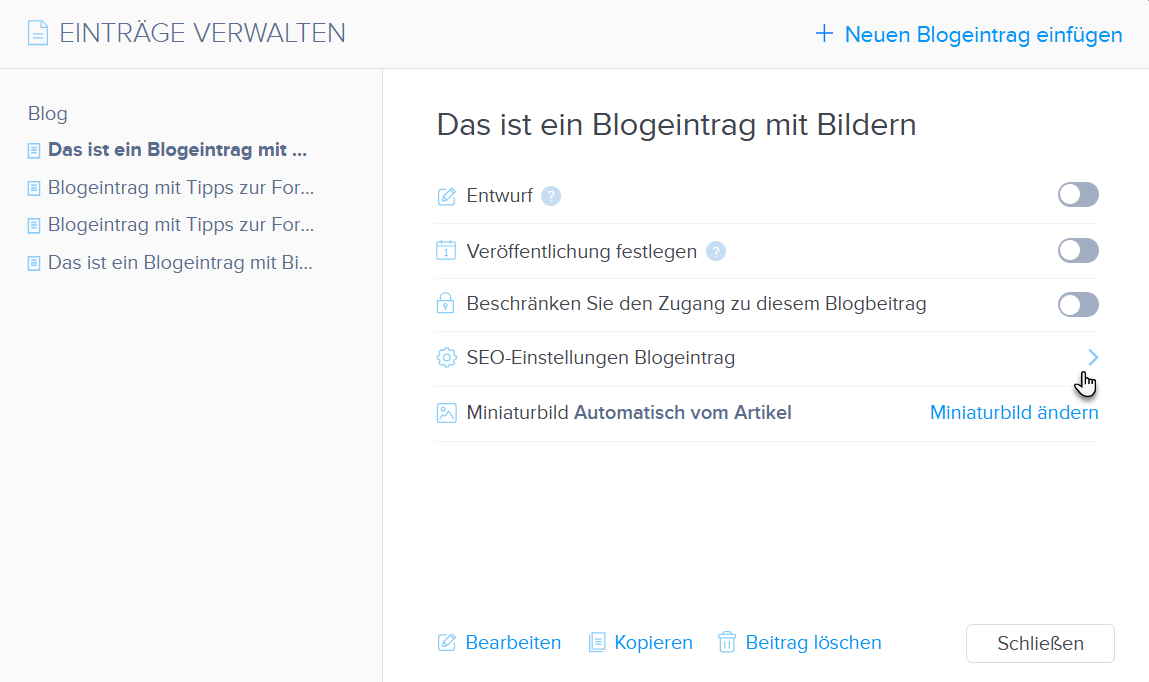Click the Beitrag löschen link text

(x=813, y=642)
